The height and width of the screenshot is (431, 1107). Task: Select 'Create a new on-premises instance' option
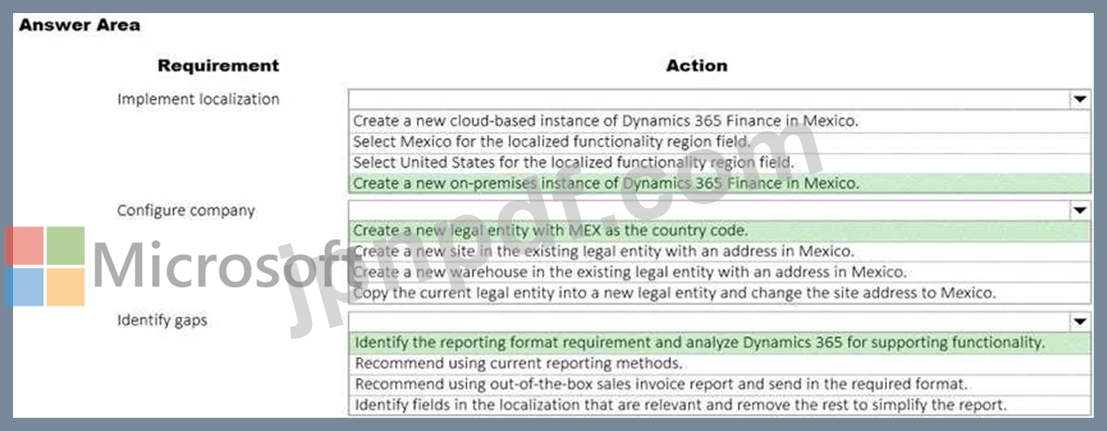pos(720,184)
